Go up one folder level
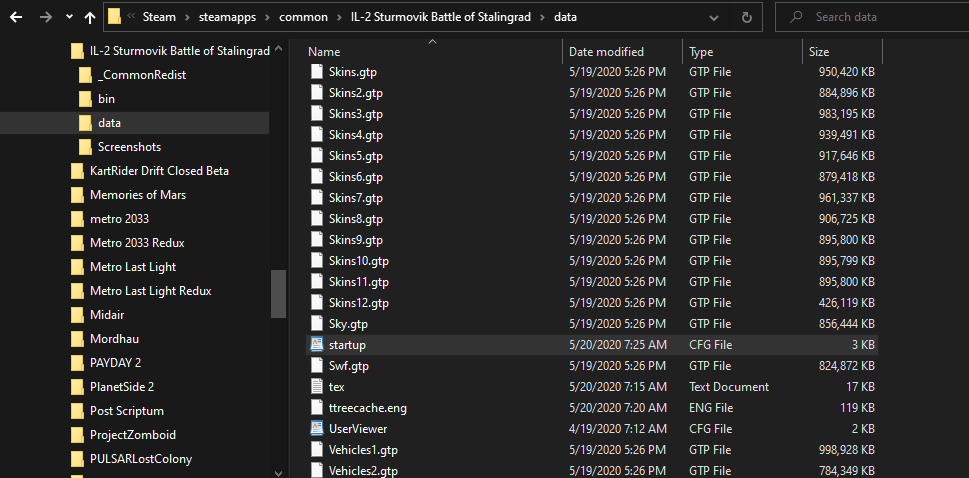The image size is (969, 478). pos(90,17)
